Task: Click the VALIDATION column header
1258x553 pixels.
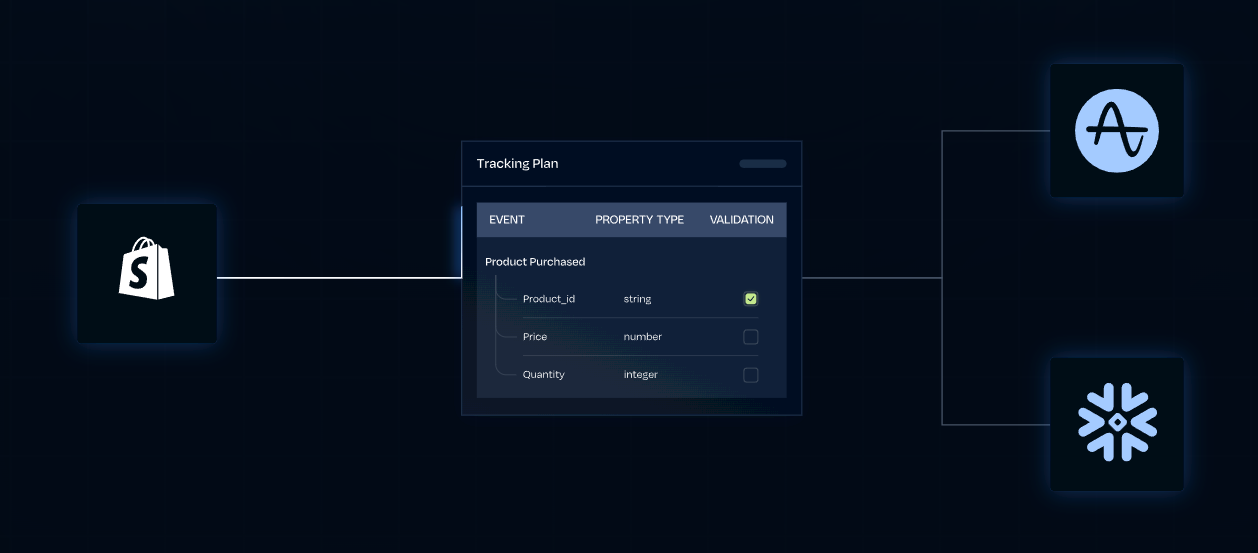Action: [x=742, y=220]
